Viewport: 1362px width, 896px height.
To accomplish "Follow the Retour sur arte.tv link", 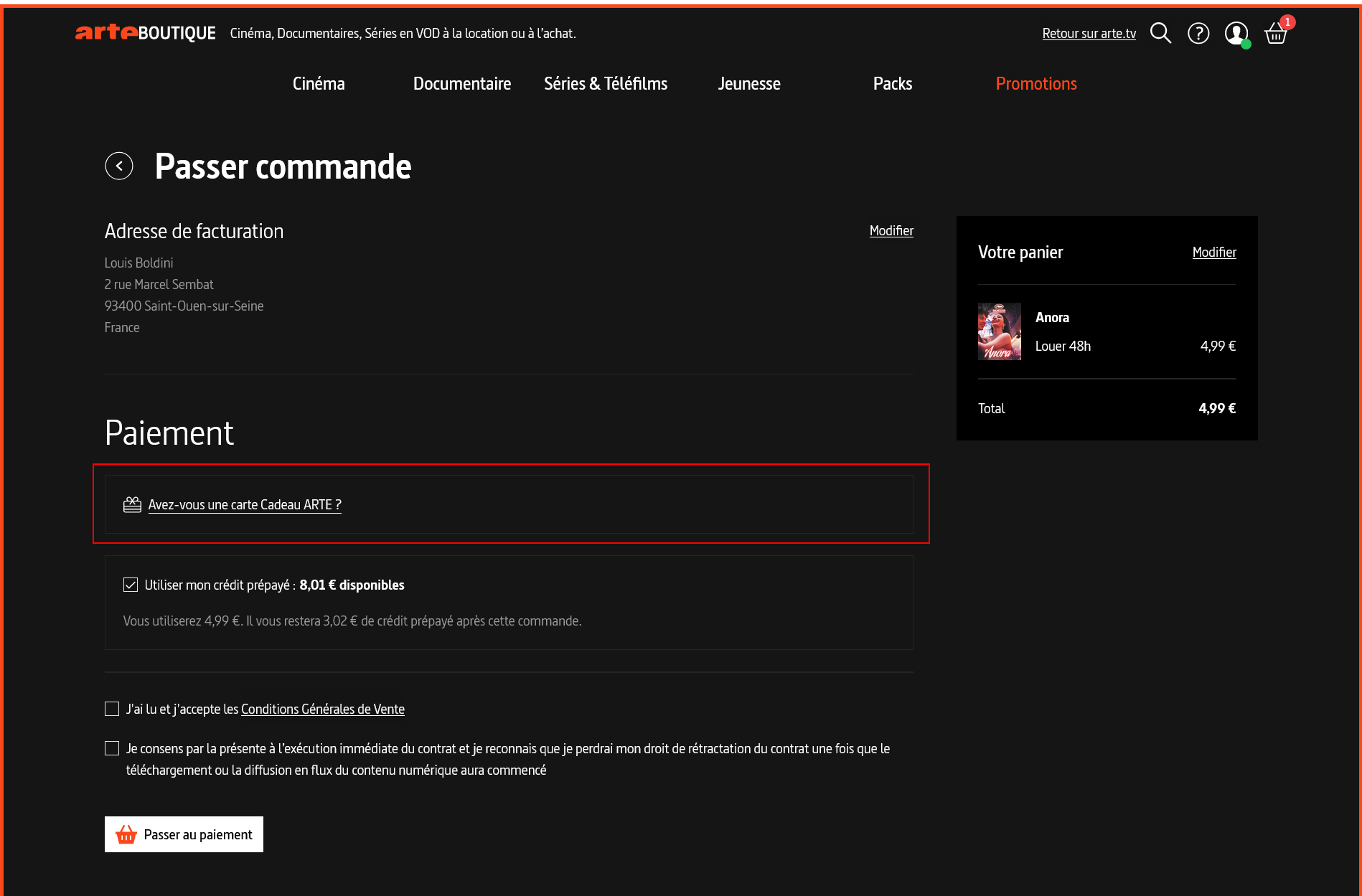I will click(1089, 33).
